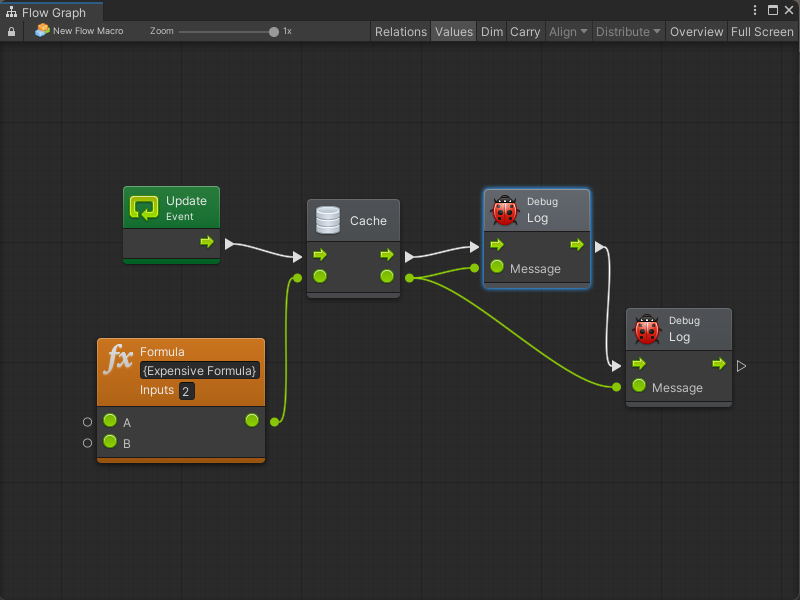Toggle the Relations display option
Screen dimensions: 800x600
(400, 31)
